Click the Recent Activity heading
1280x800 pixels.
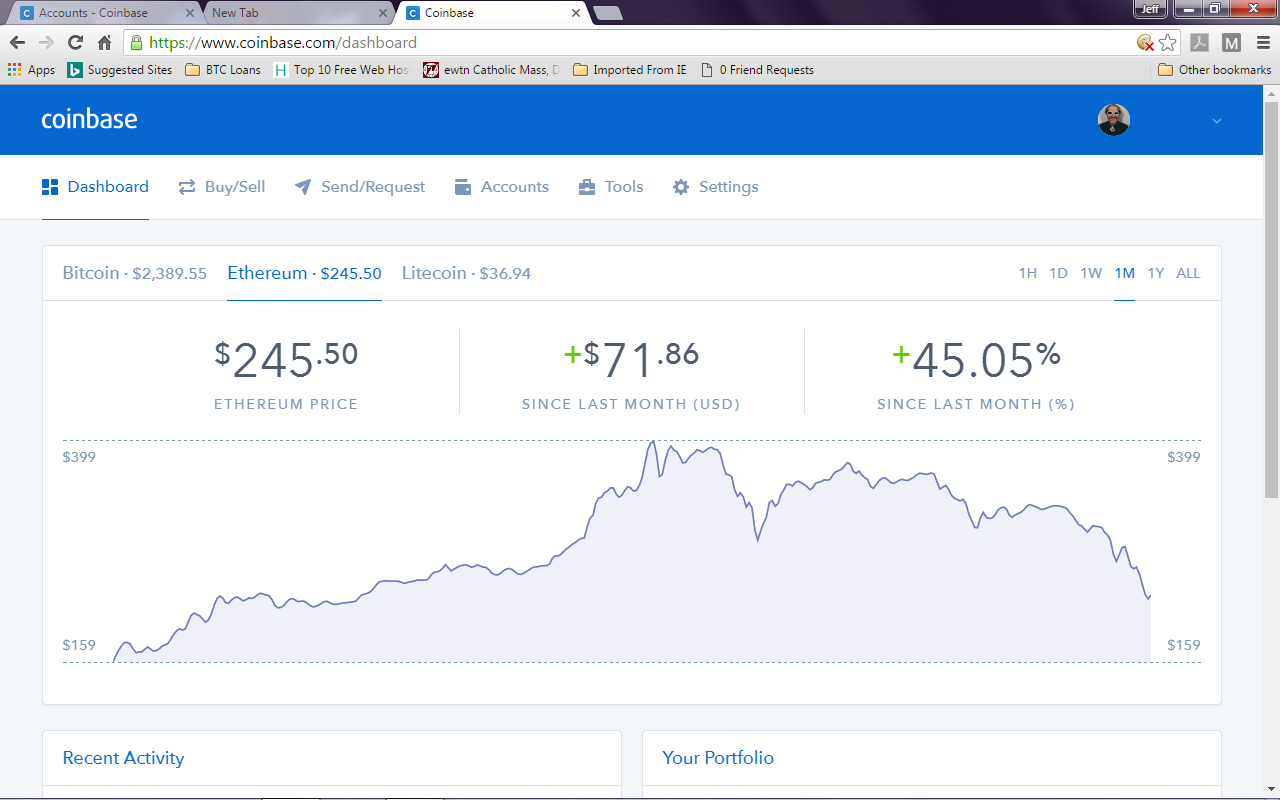123,758
